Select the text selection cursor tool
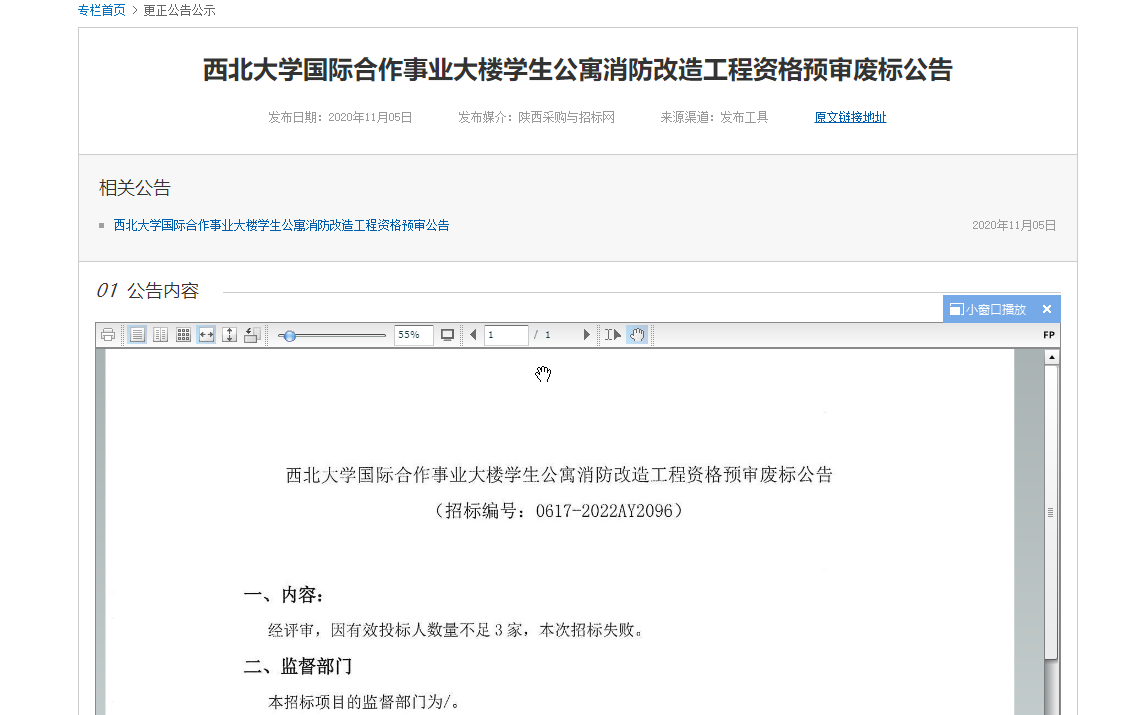The height and width of the screenshot is (715, 1136). [612, 335]
